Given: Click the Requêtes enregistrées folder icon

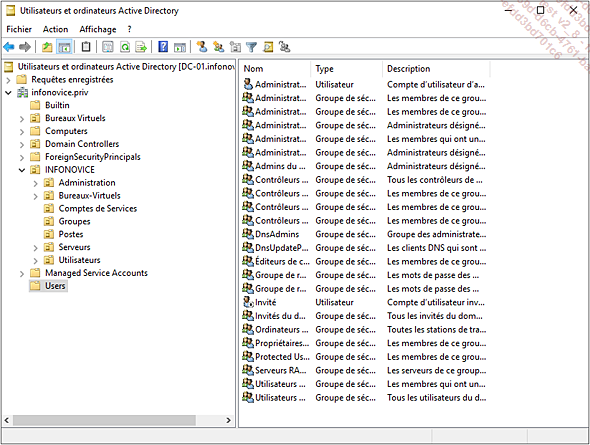Looking at the screenshot, I should [22, 79].
